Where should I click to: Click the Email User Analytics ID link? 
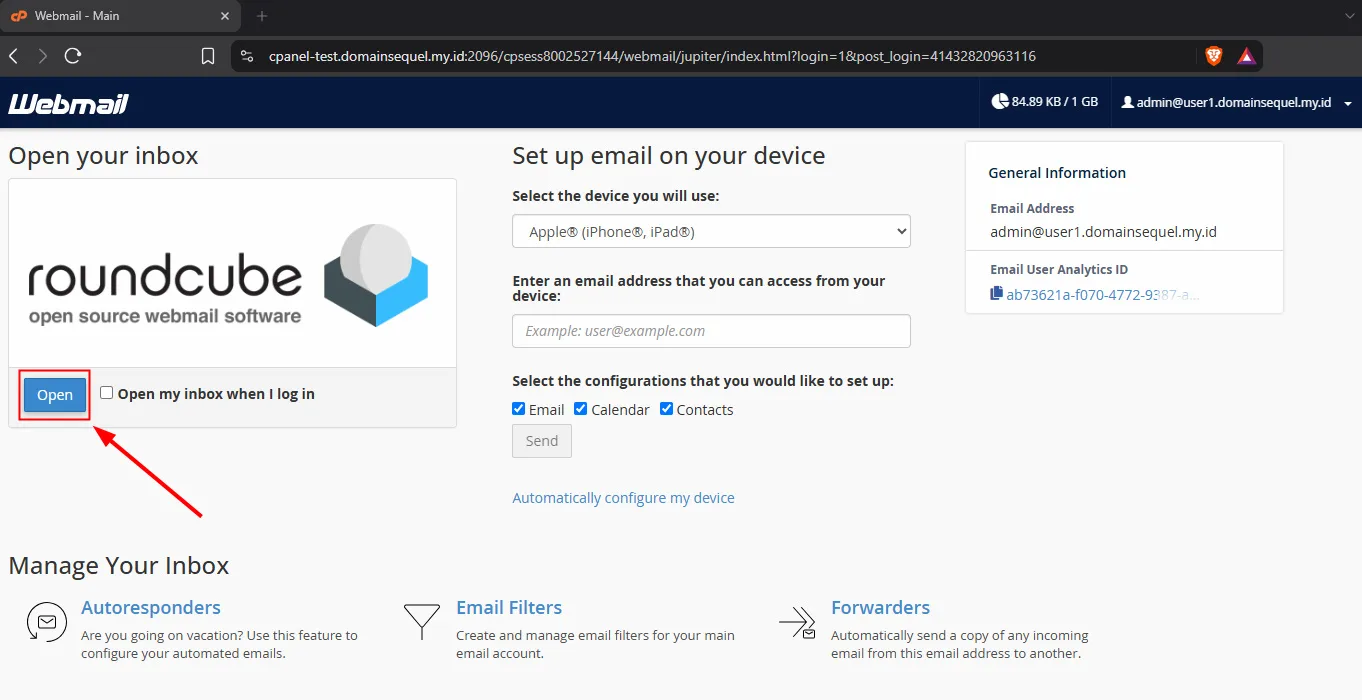tap(1103, 294)
